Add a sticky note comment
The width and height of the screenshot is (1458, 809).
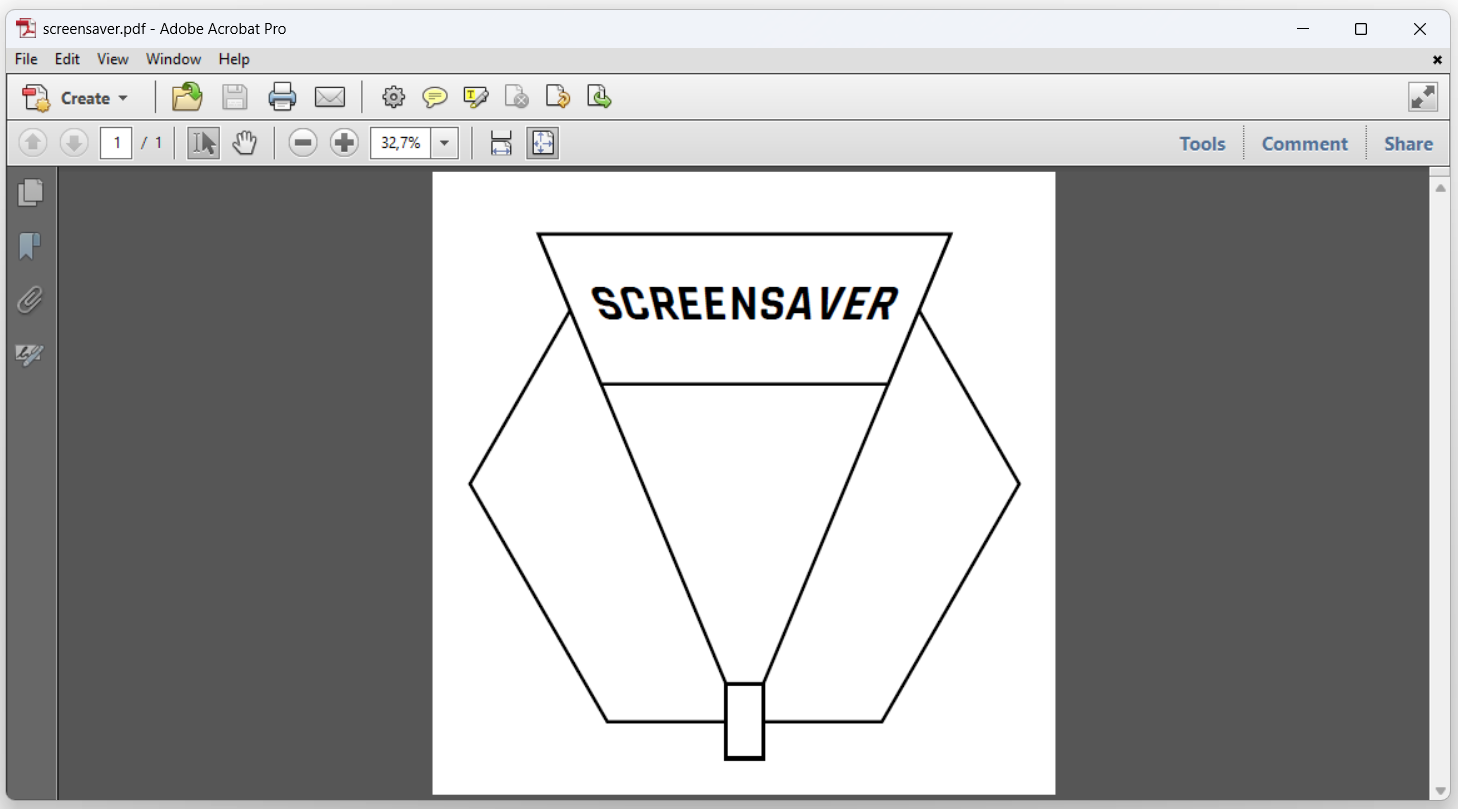(x=435, y=96)
